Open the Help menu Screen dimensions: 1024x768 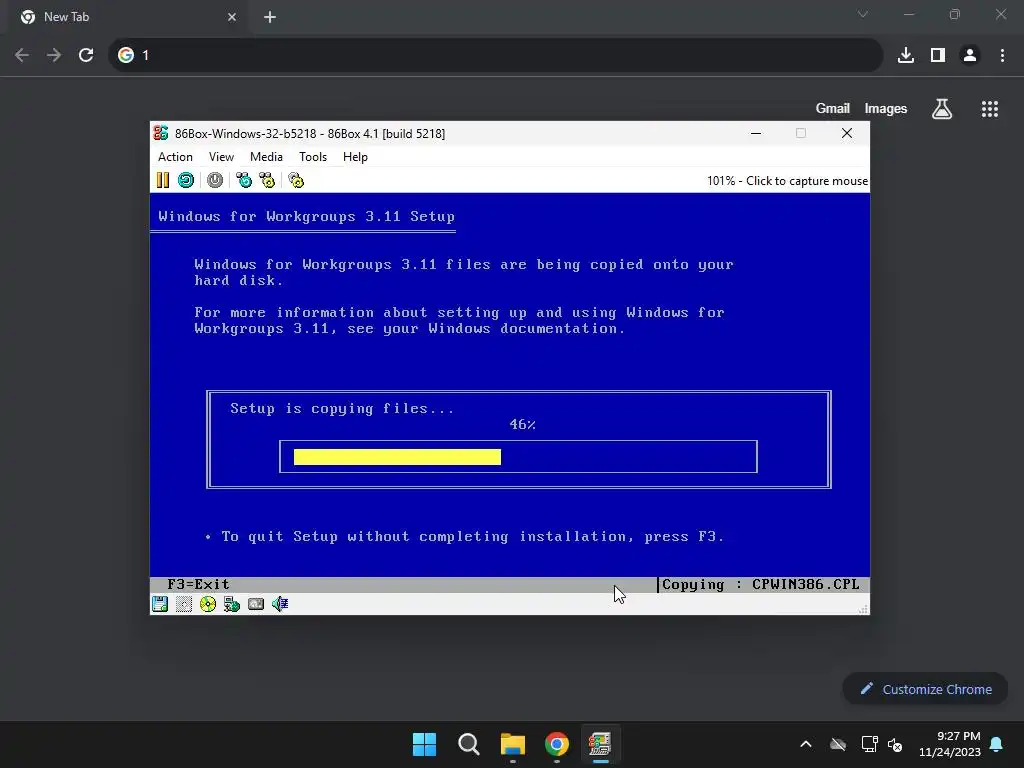point(355,157)
